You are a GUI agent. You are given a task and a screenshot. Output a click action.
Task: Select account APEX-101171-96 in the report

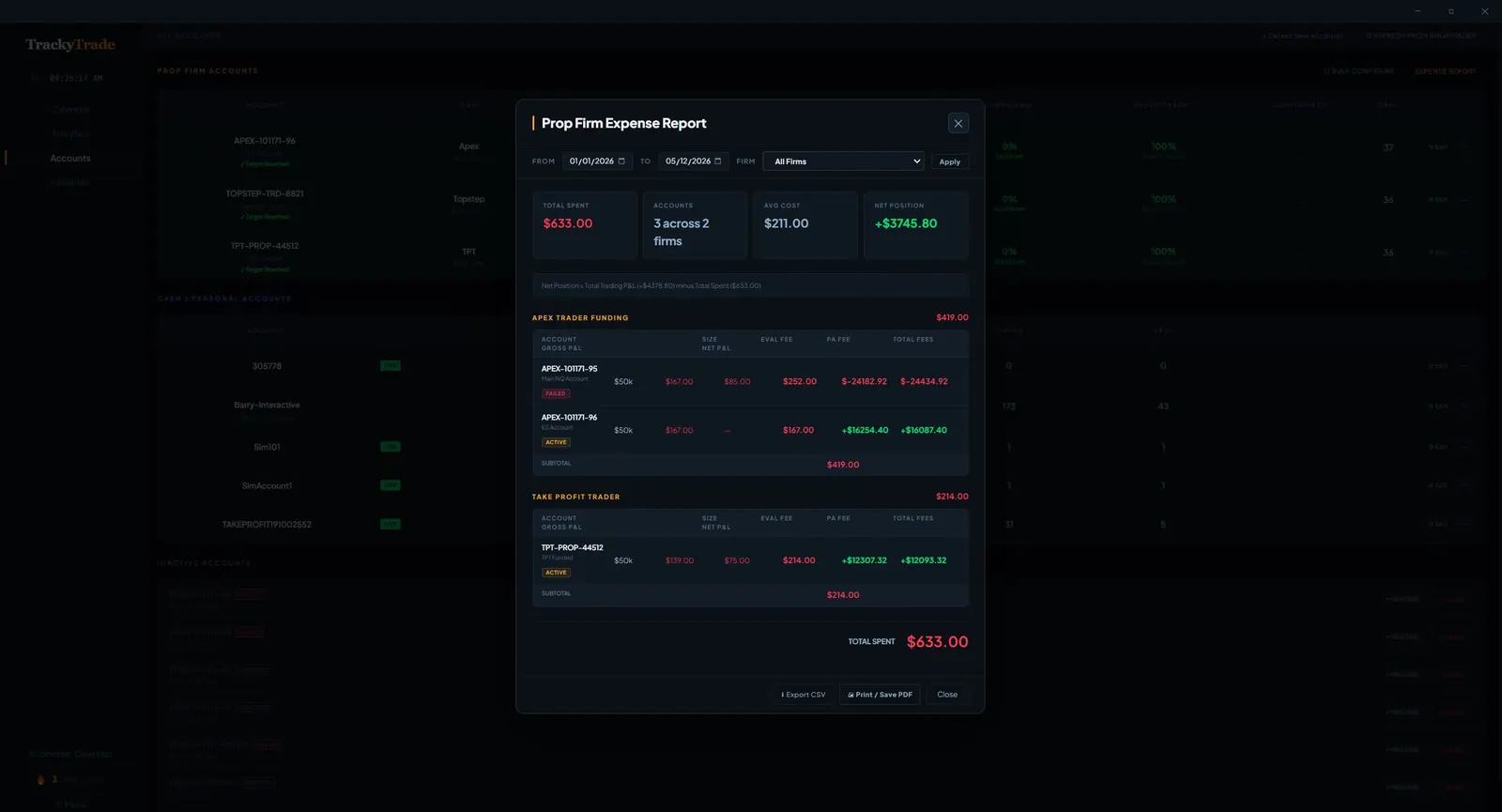[569, 418]
